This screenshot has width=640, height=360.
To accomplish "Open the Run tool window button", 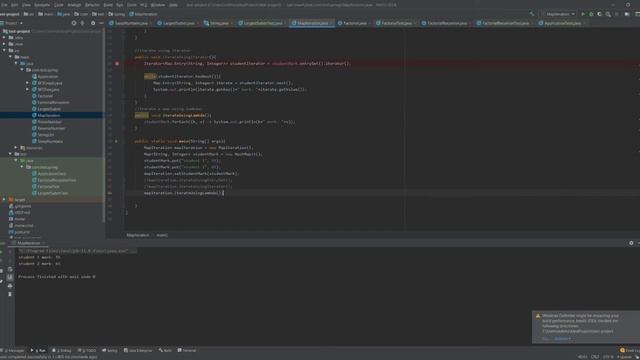I will click(x=38, y=350).
